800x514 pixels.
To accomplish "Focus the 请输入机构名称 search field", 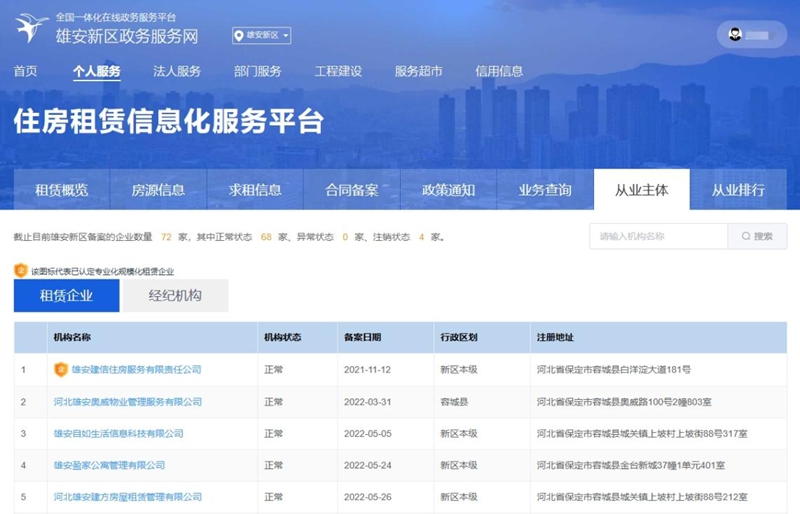I will click(658, 237).
